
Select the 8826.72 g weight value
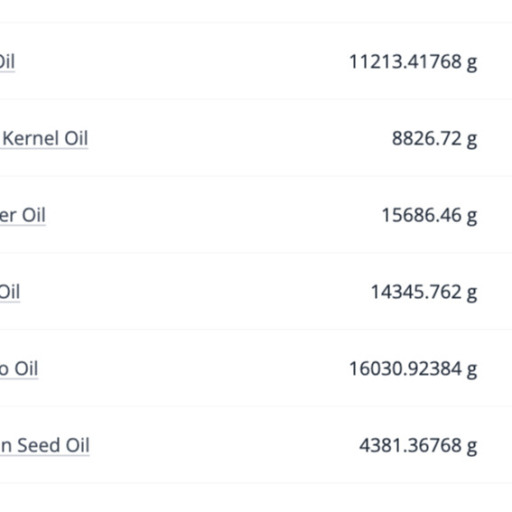[434, 139]
